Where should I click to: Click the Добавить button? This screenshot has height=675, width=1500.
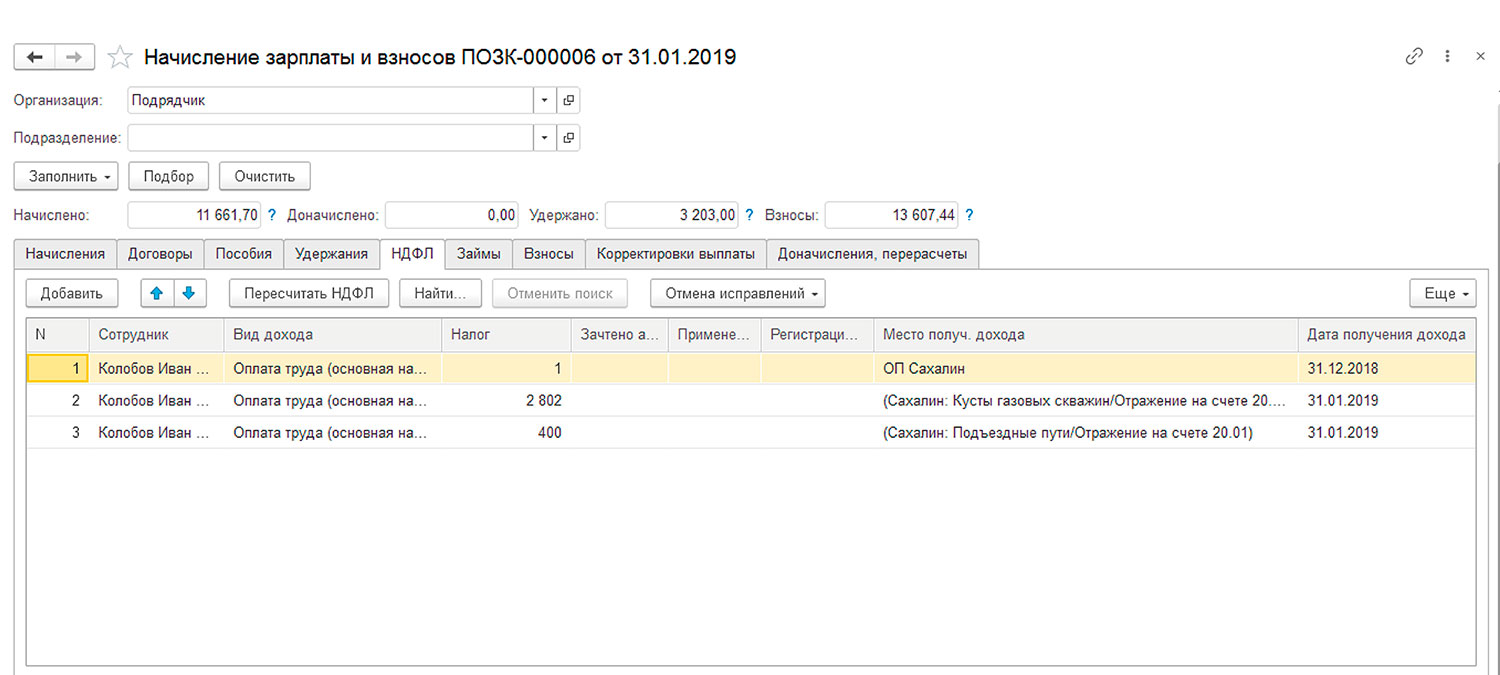[x=72, y=293]
